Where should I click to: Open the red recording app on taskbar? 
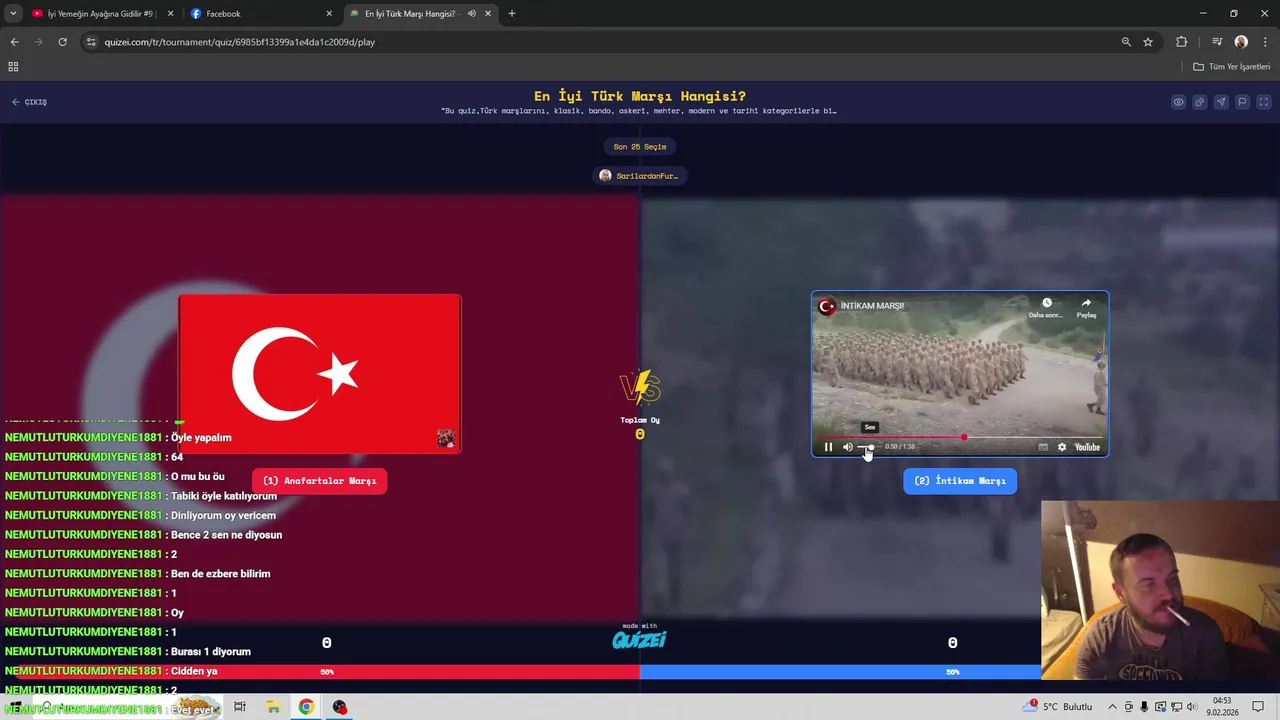tap(340, 707)
